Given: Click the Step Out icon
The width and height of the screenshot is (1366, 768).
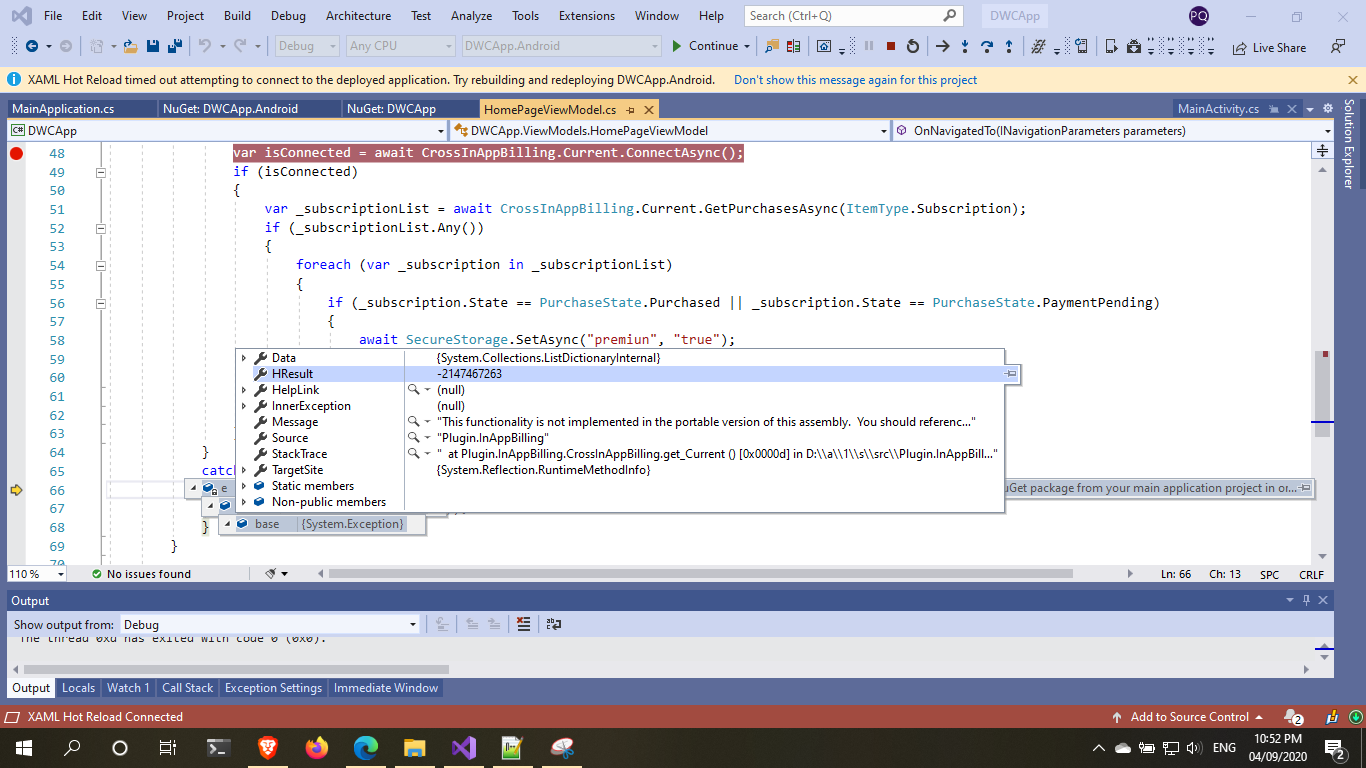Looking at the screenshot, I should [1009, 46].
